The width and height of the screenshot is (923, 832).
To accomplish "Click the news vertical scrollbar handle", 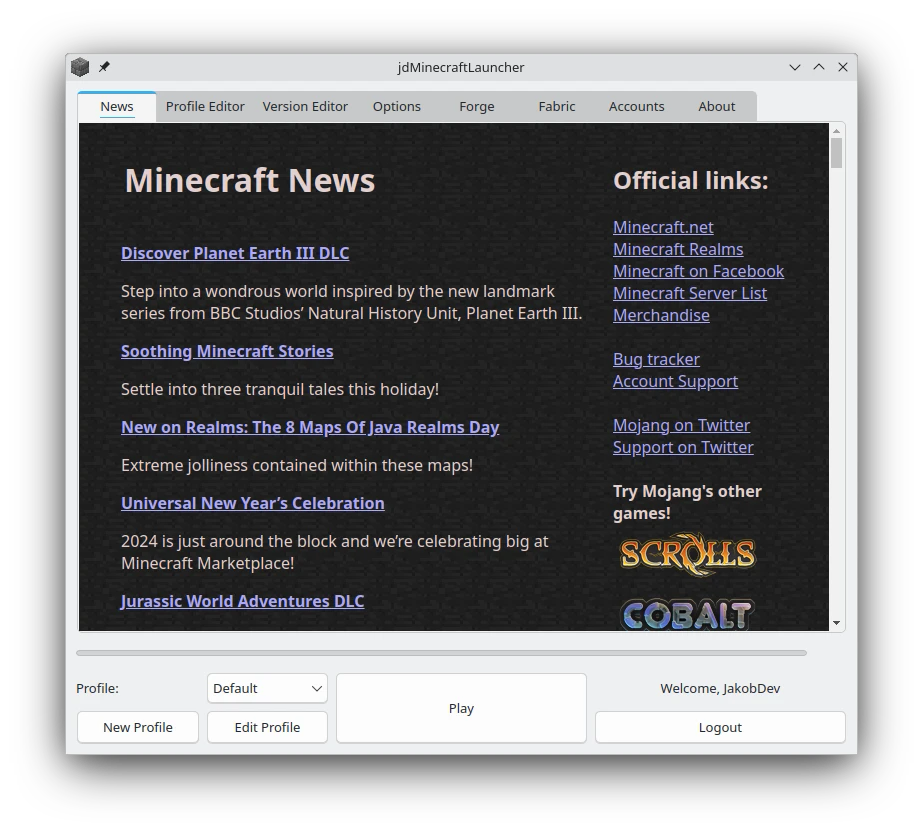I will pyautogui.click(x=836, y=153).
